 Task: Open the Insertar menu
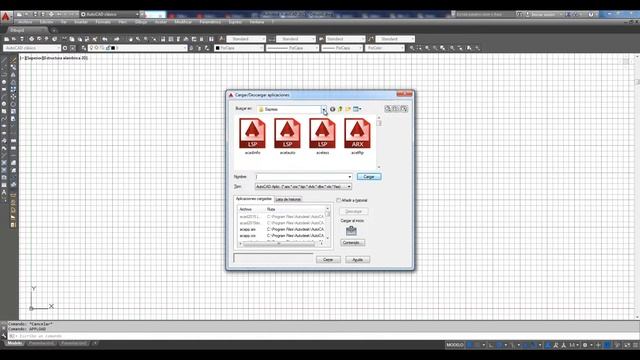point(81,22)
